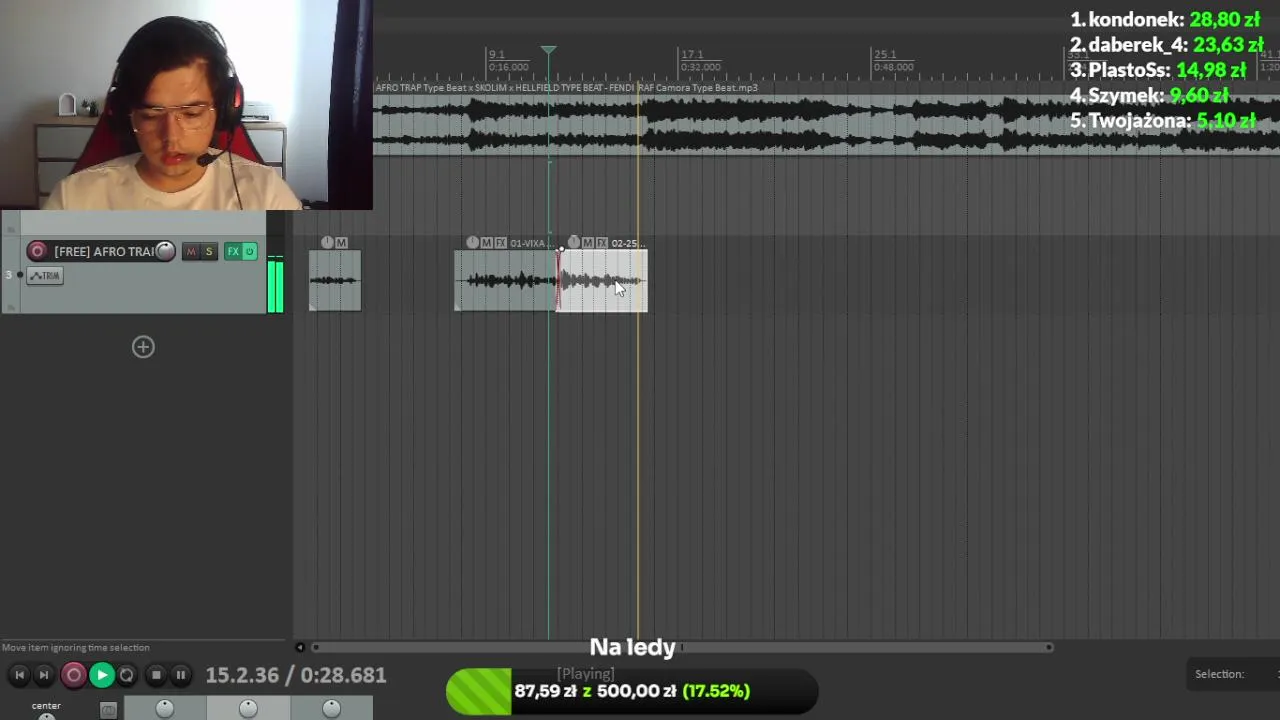Click the transport record button

(x=73, y=675)
